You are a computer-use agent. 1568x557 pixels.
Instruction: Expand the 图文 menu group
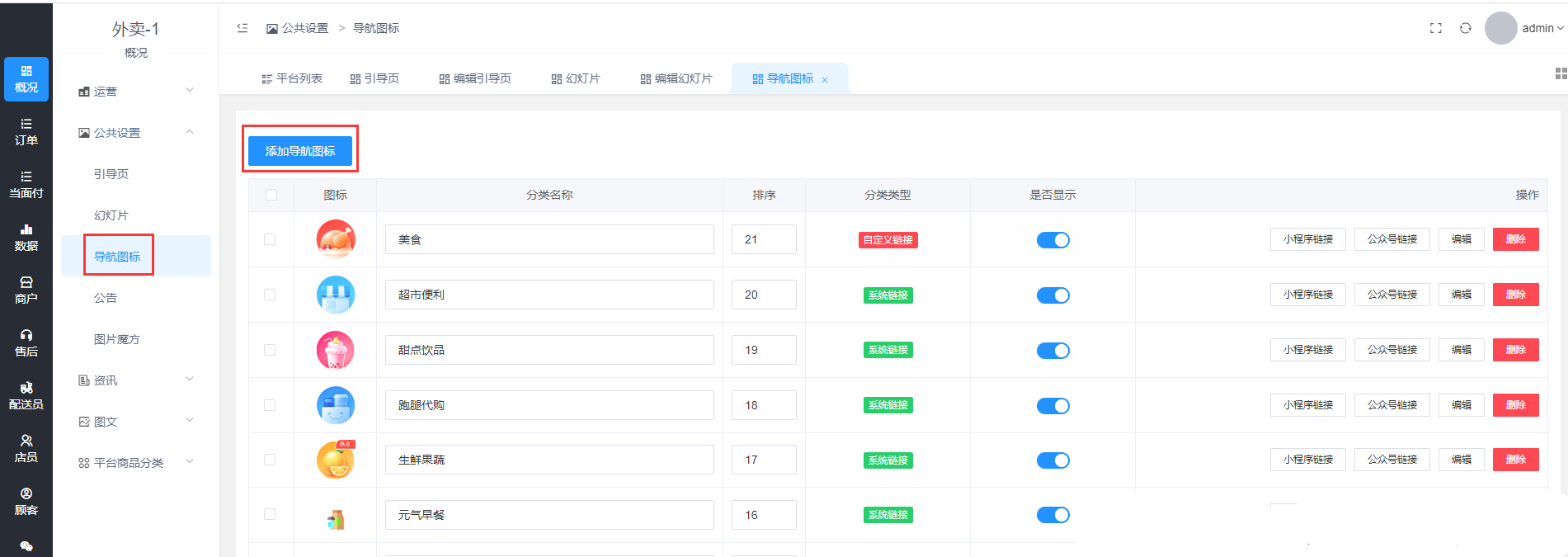pos(136,421)
